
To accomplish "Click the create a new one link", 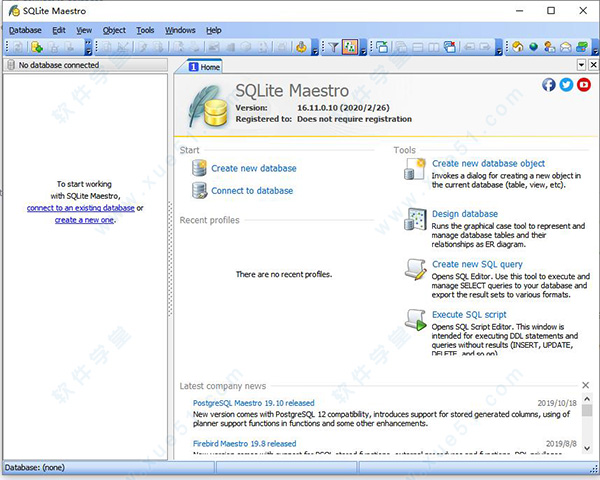I will click(x=84, y=220).
